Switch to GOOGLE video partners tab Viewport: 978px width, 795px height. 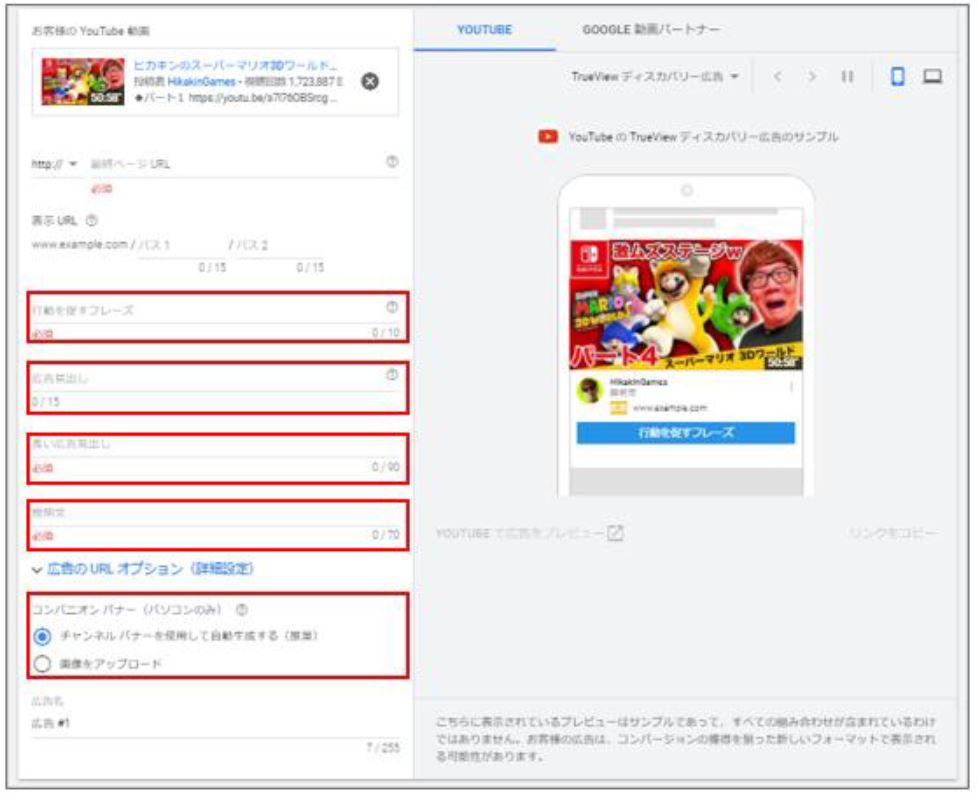click(651, 30)
